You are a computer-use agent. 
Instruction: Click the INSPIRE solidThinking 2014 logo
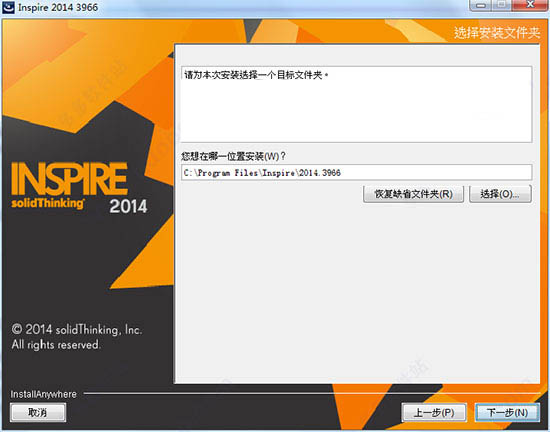(79, 188)
